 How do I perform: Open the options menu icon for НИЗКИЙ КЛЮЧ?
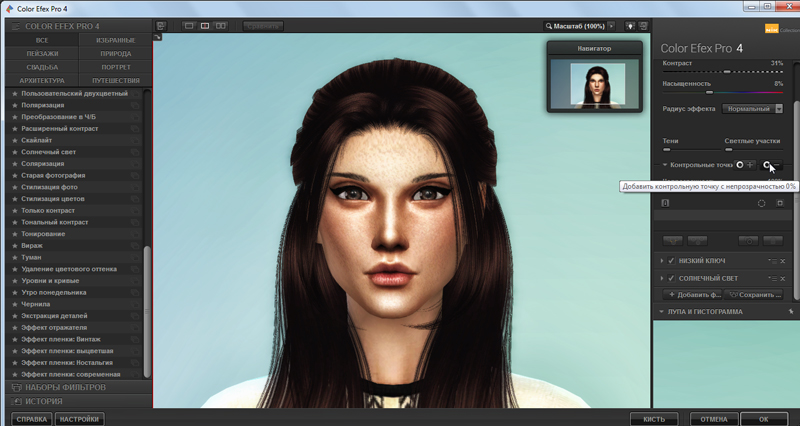click(773, 261)
